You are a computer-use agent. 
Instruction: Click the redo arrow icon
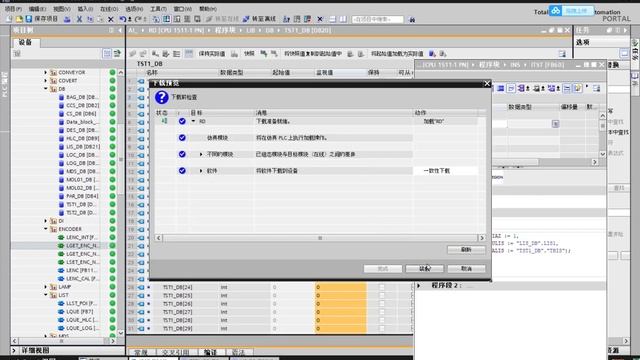[138, 19]
